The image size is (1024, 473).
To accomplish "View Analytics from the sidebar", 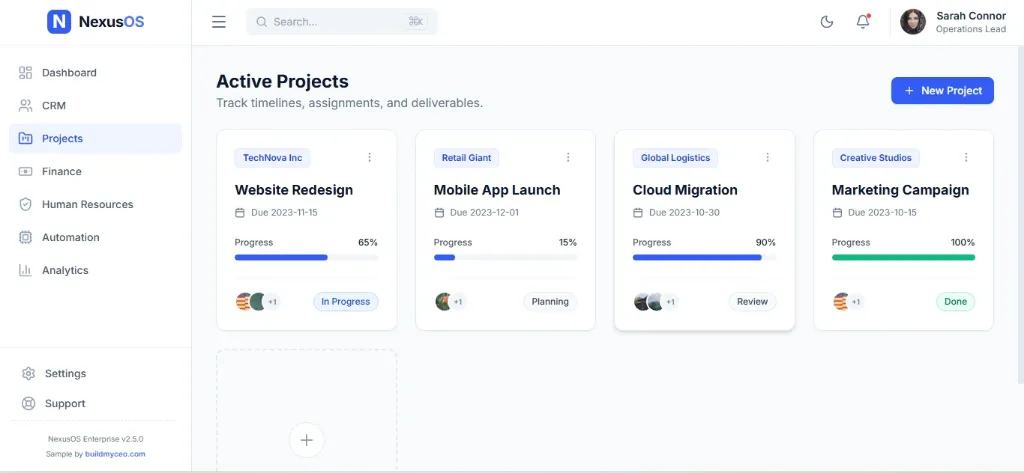I will pos(65,271).
